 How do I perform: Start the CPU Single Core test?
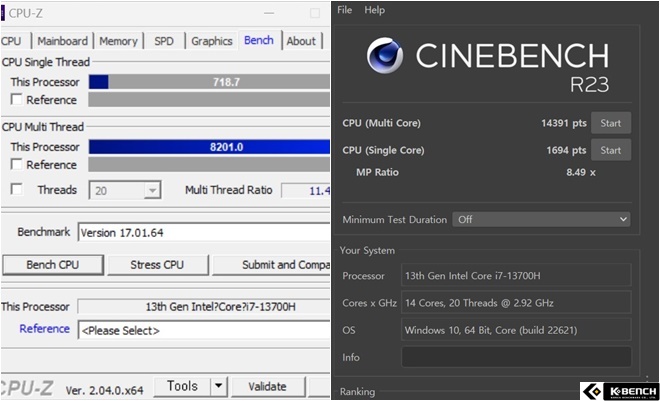pos(611,150)
